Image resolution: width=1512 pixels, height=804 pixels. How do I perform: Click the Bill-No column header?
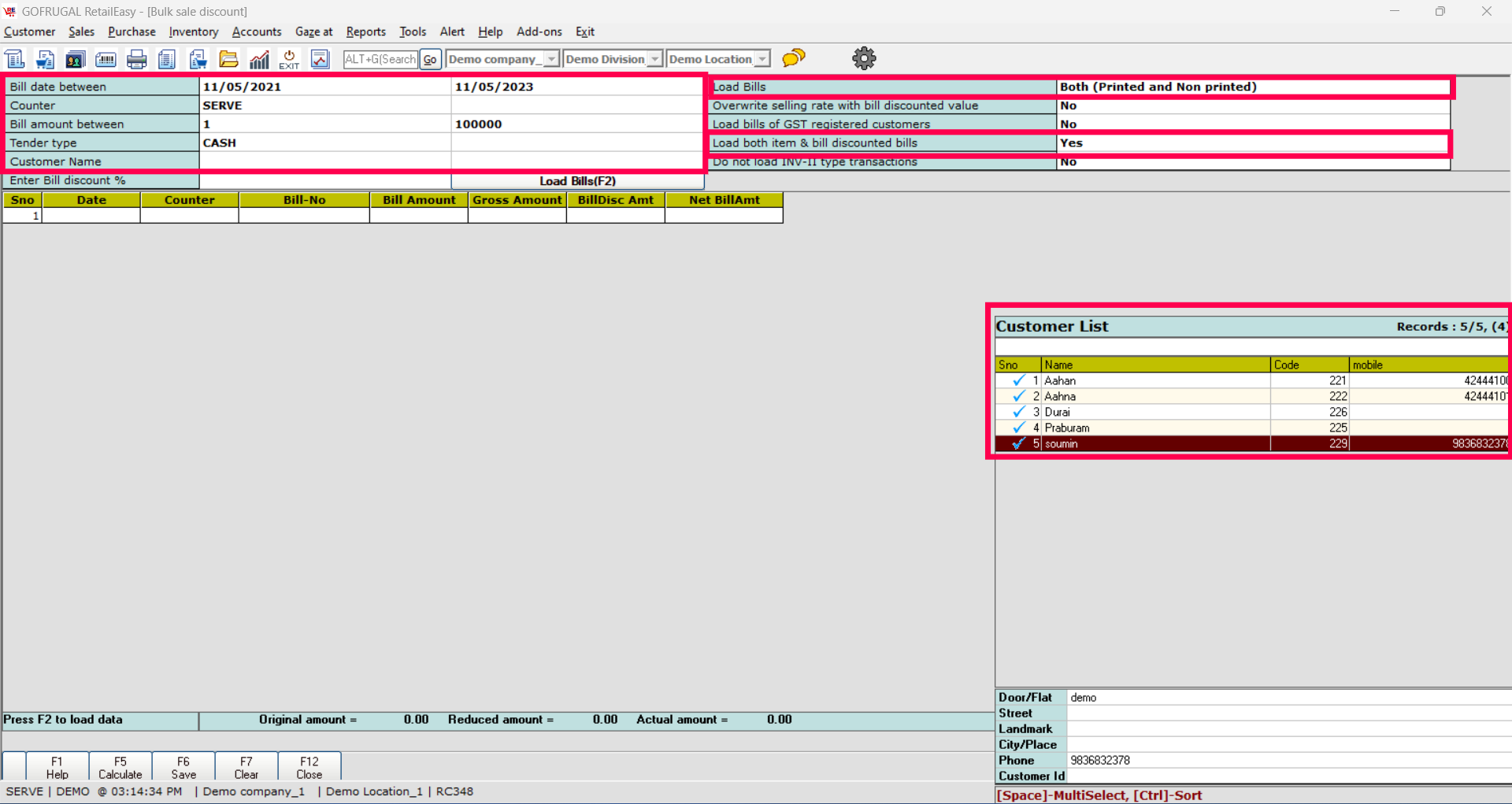tap(305, 200)
